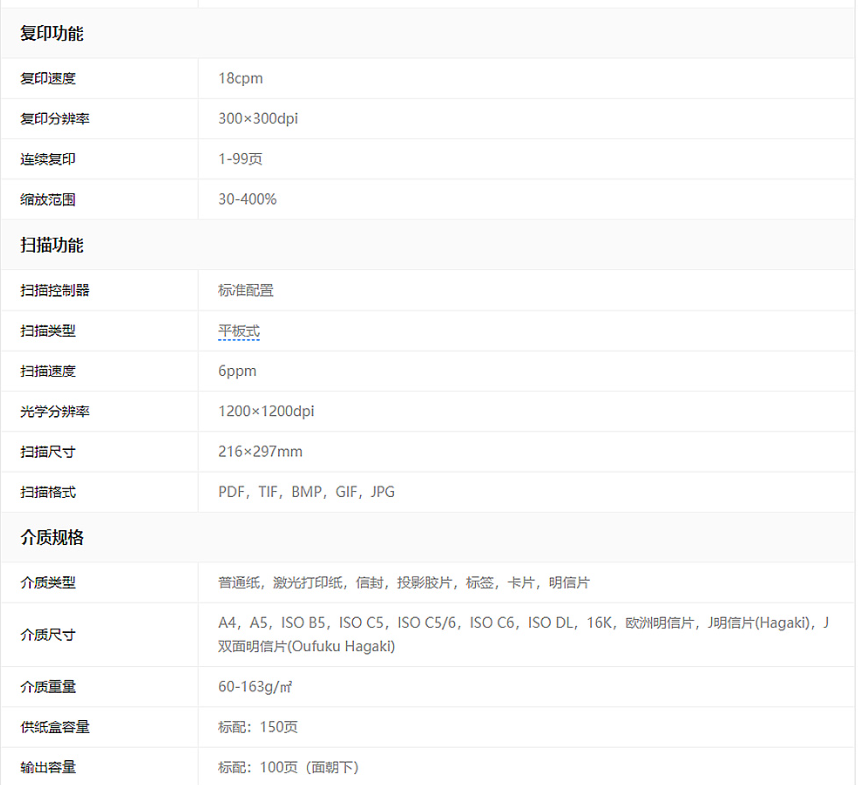Select the 30-400% zoom range value
Image resolution: width=860 pixels, height=785 pixels.
(247, 200)
